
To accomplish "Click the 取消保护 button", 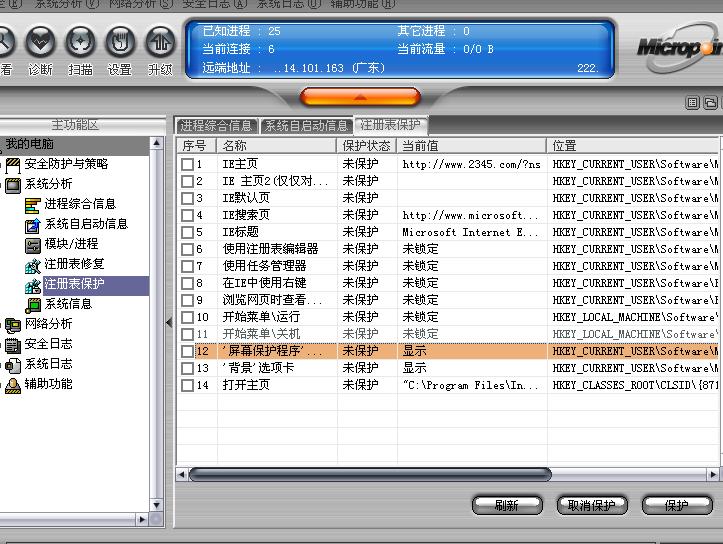I will 591,505.
